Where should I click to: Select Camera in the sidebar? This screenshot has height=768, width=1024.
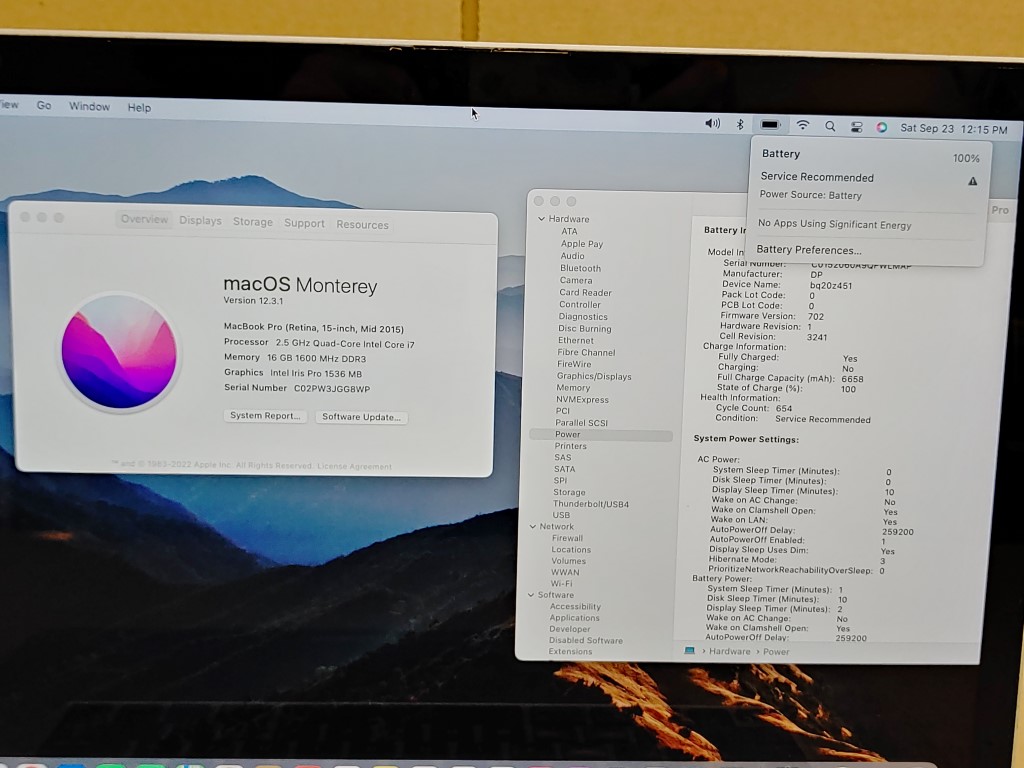coord(576,280)
